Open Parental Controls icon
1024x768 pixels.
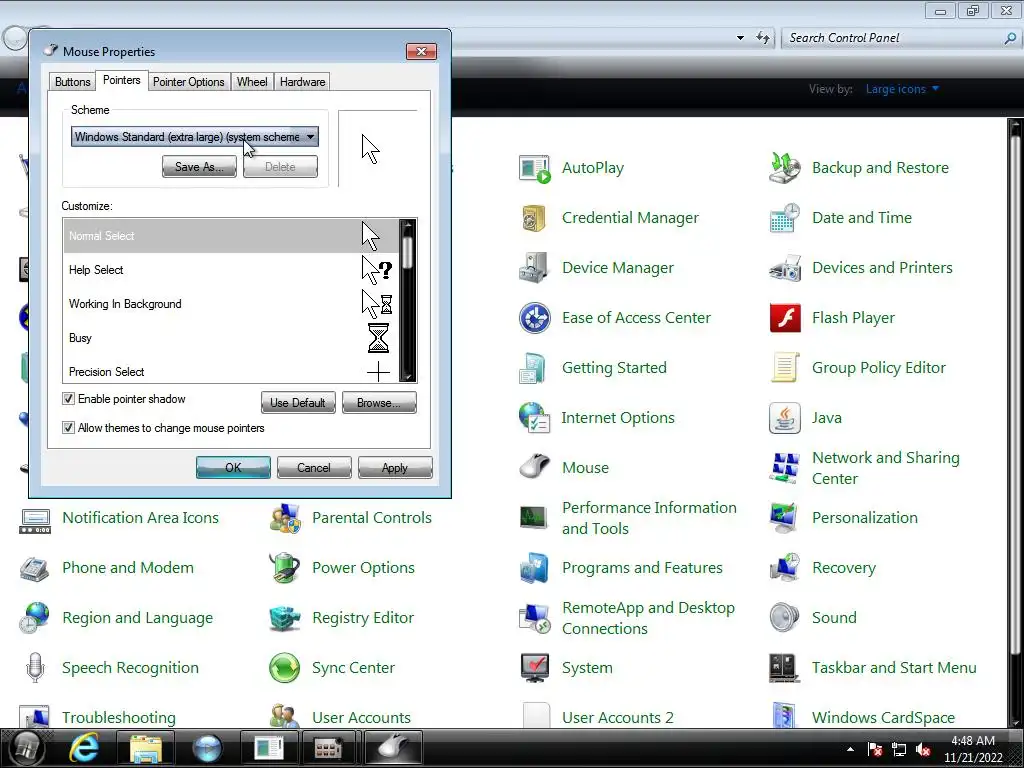285,518
